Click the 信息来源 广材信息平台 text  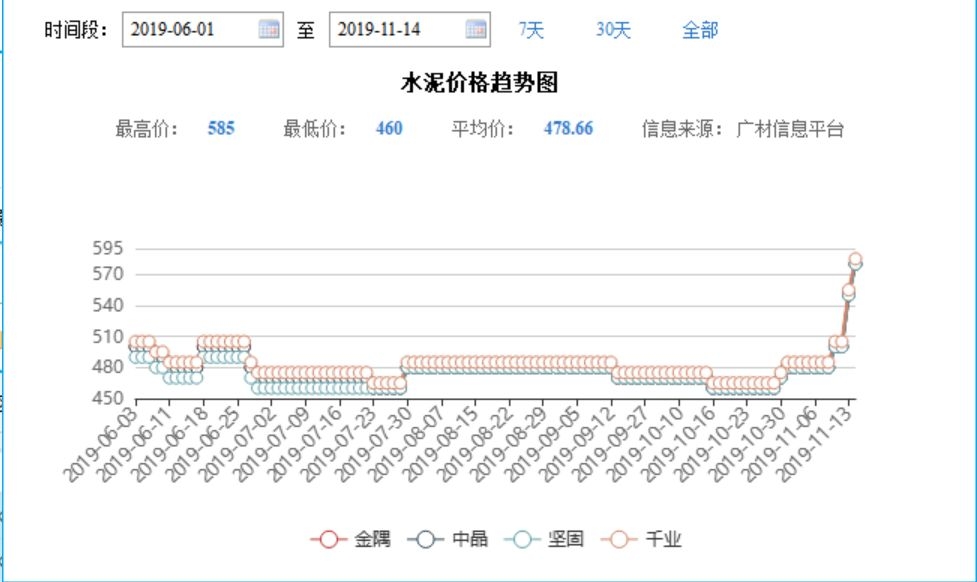coord(743,129)
